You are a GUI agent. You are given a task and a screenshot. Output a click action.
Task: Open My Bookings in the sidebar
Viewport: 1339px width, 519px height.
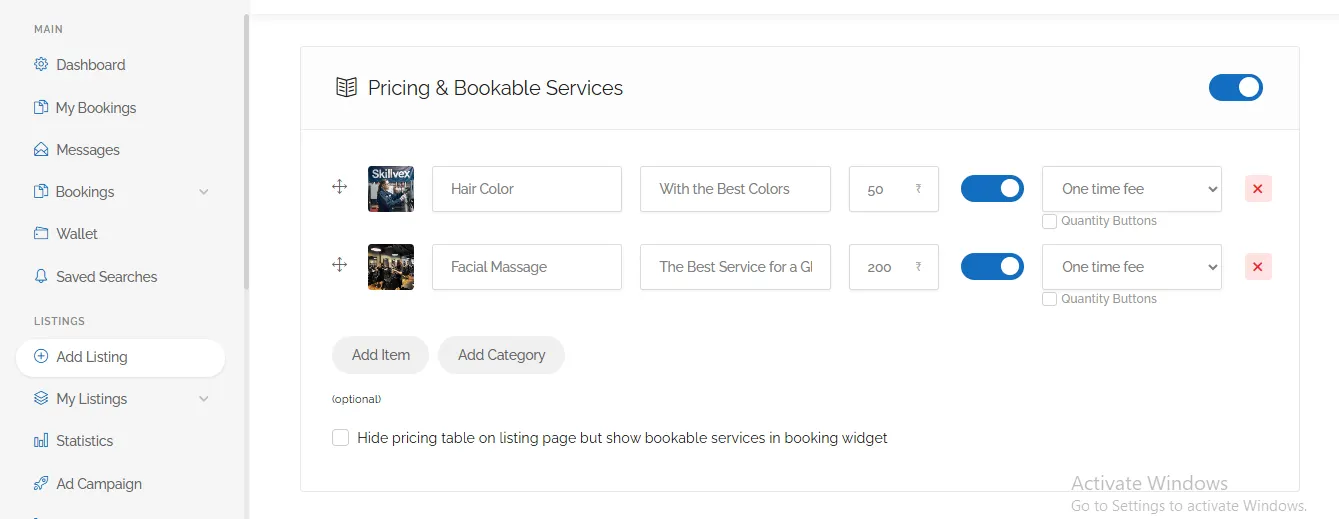(96, 108)
